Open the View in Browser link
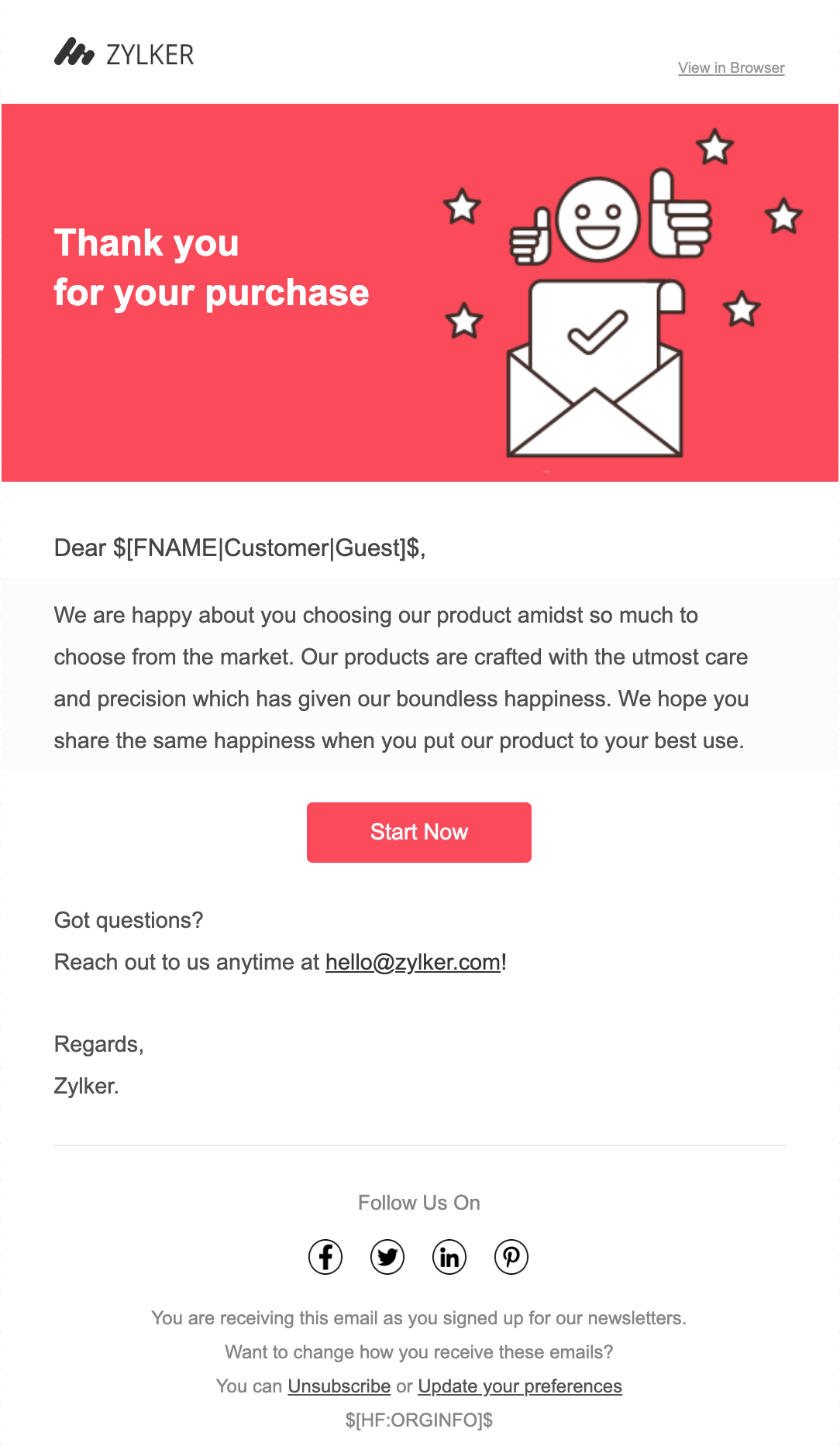The width and height of the screenshot is (840, 1456). point(731,68)
